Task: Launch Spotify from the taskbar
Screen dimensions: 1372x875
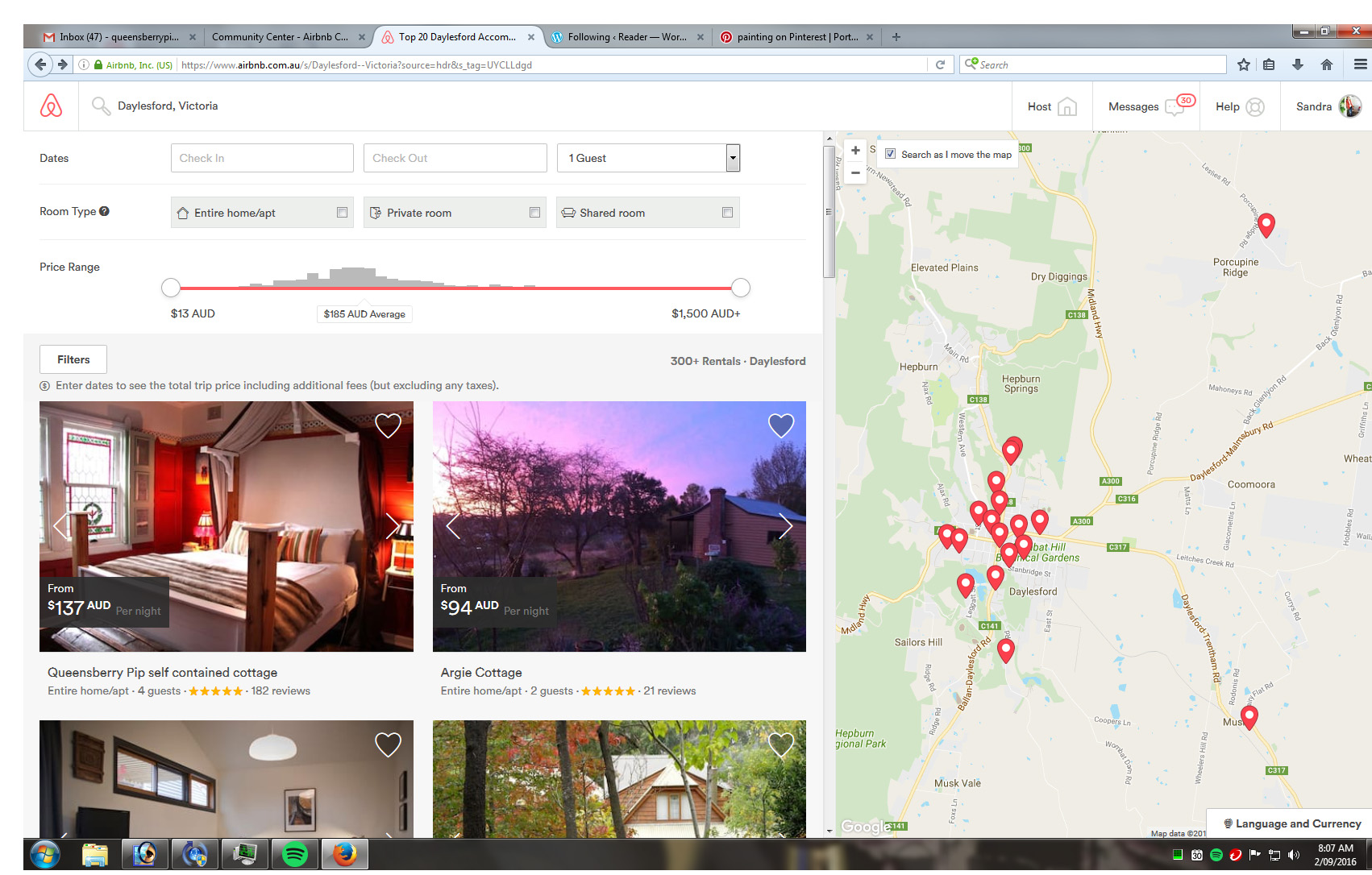Action: pyautogui.click(x=295, y=854)
